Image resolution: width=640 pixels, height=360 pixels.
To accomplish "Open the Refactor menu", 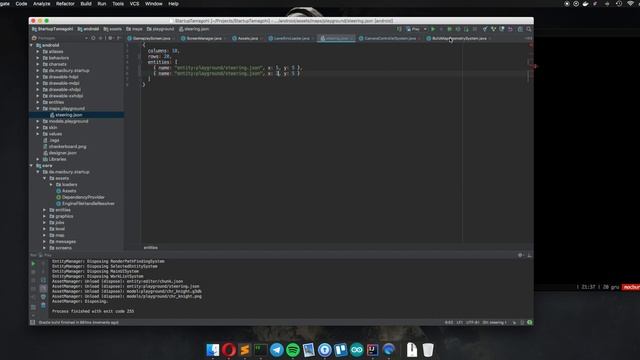I will [65, 4].
